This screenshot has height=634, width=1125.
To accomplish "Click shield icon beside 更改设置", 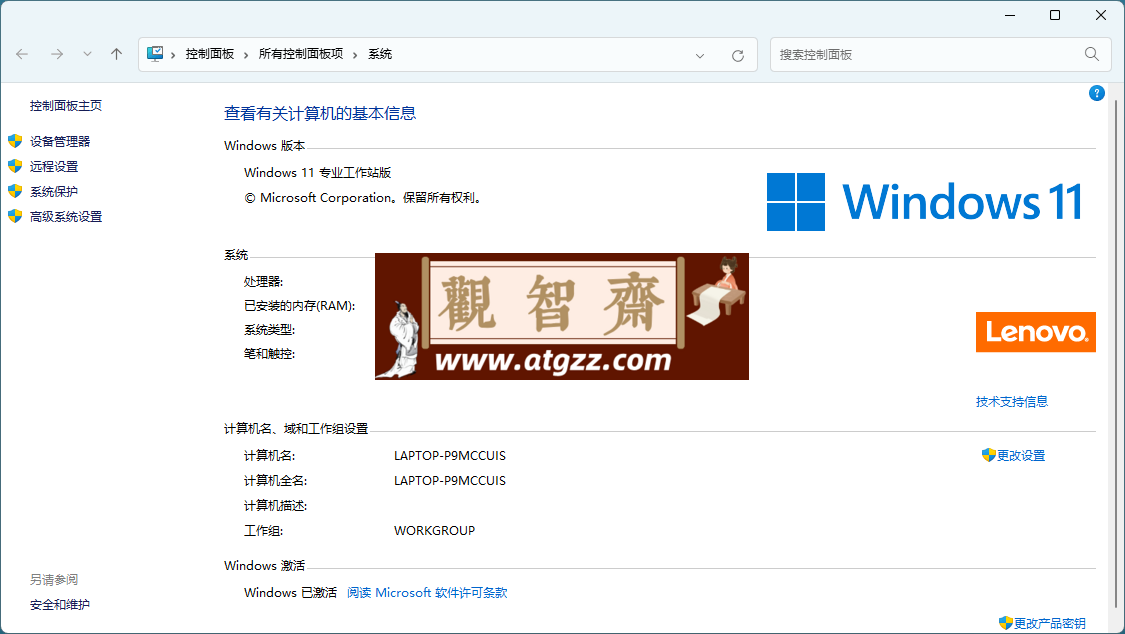I will [x=989, y=455].
